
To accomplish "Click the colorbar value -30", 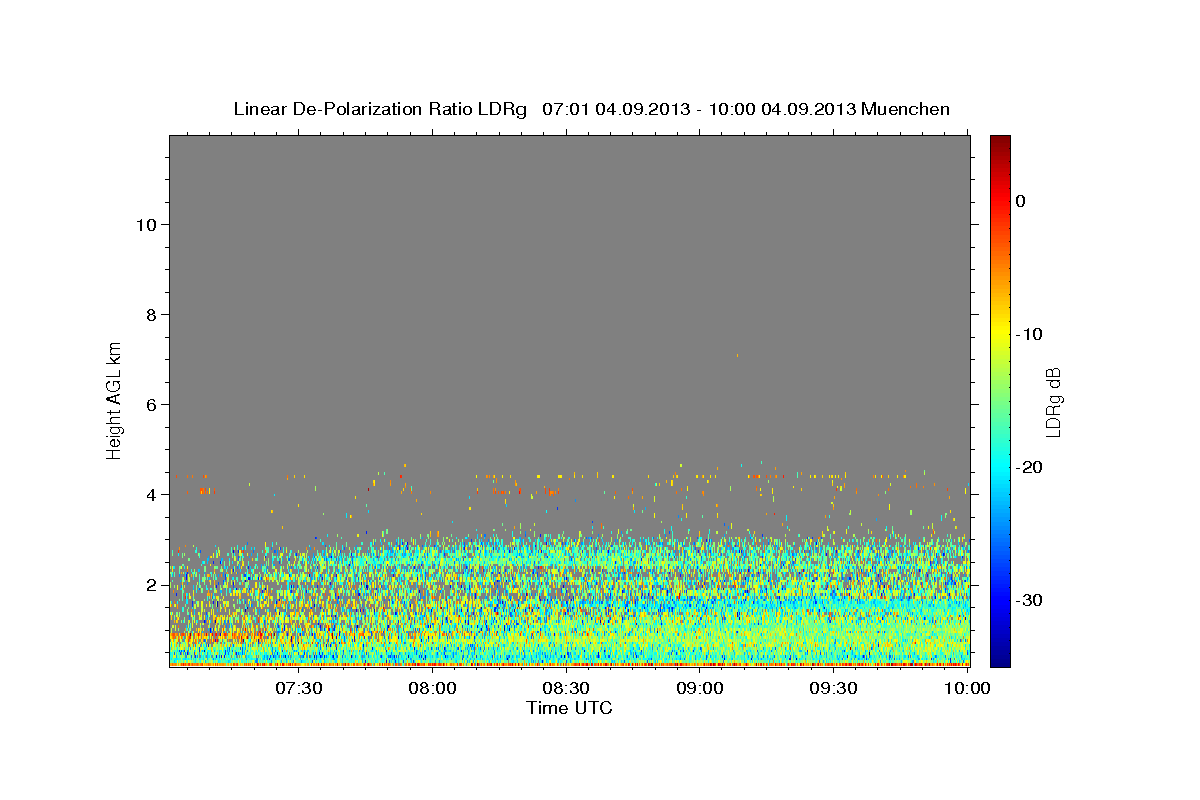I will point(1029,600).
